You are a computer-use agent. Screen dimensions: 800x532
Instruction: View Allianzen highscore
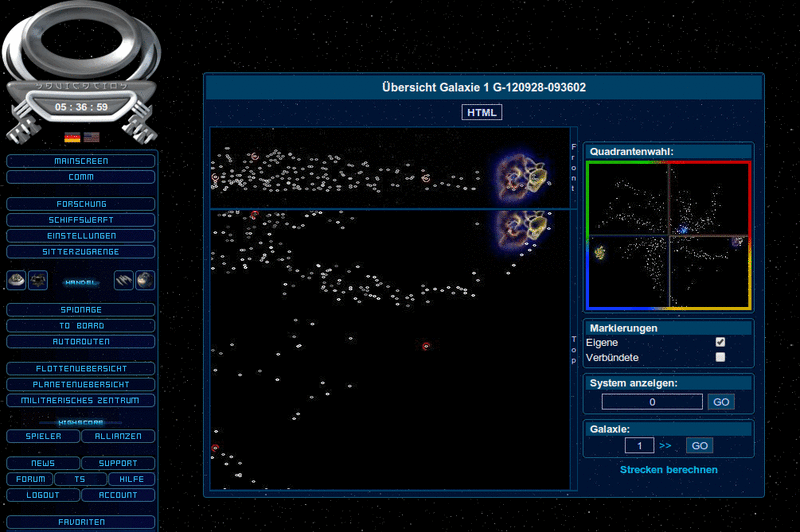coord(118,436)
